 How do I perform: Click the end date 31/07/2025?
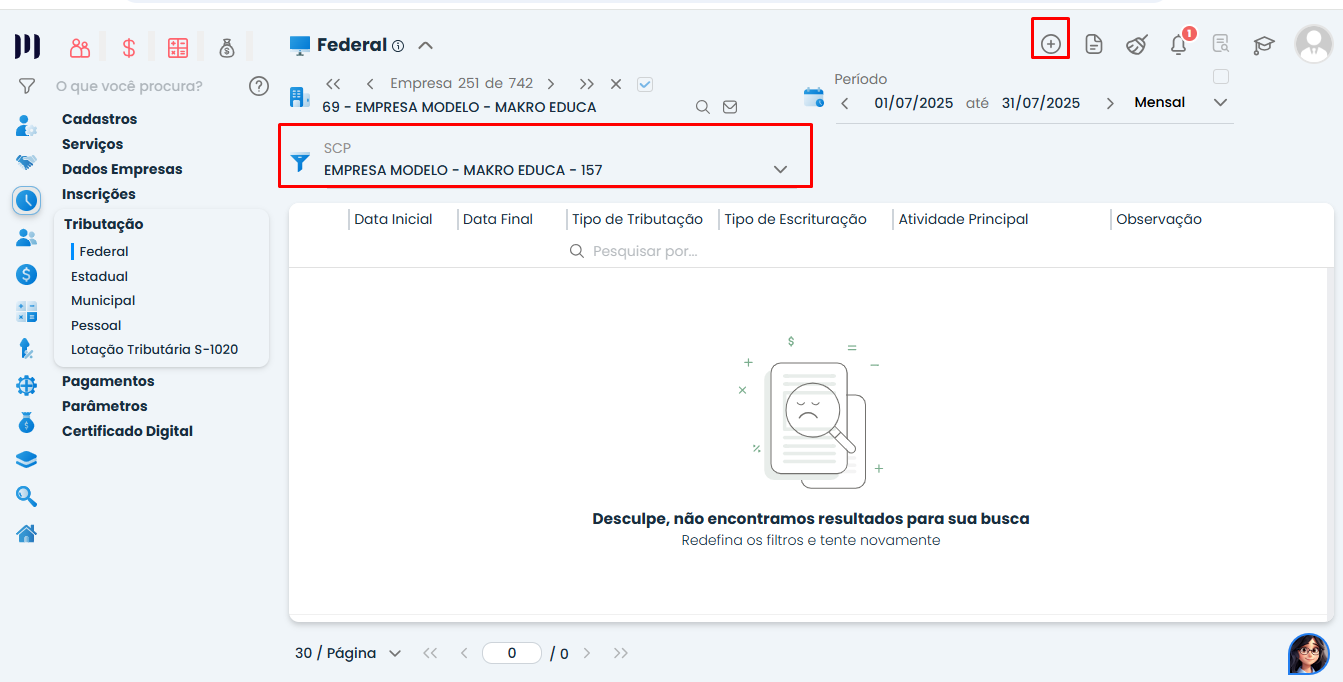point(1040,102)
